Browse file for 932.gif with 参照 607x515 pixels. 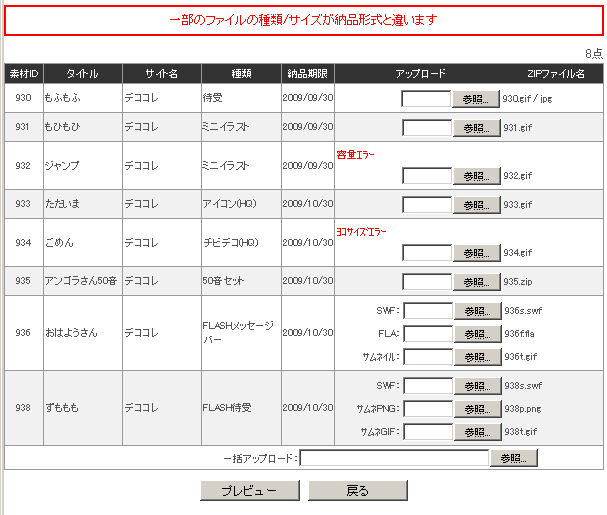click(476, 176)
